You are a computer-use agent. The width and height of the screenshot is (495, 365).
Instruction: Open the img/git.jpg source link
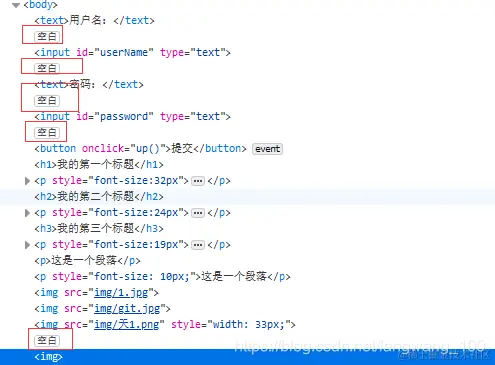click(x=127, y=309)
